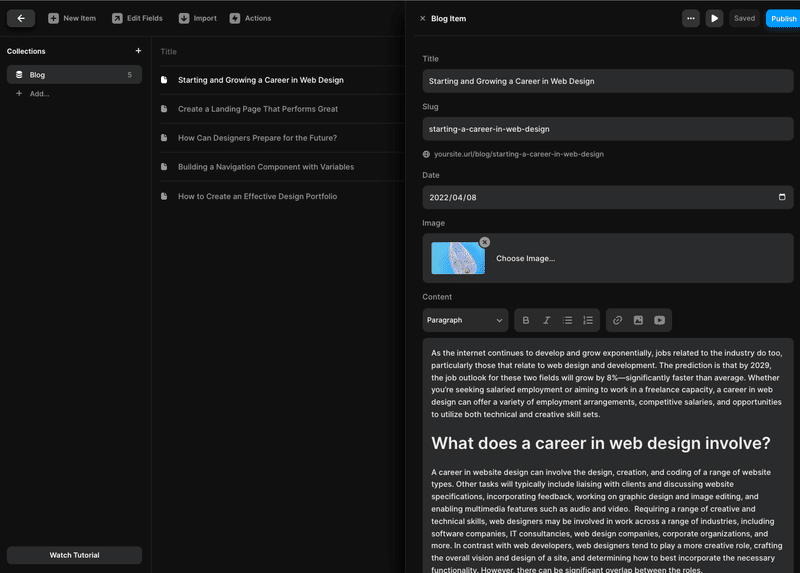Open the calendar date picker icon

pyautogui.click(x=782, y=197)
